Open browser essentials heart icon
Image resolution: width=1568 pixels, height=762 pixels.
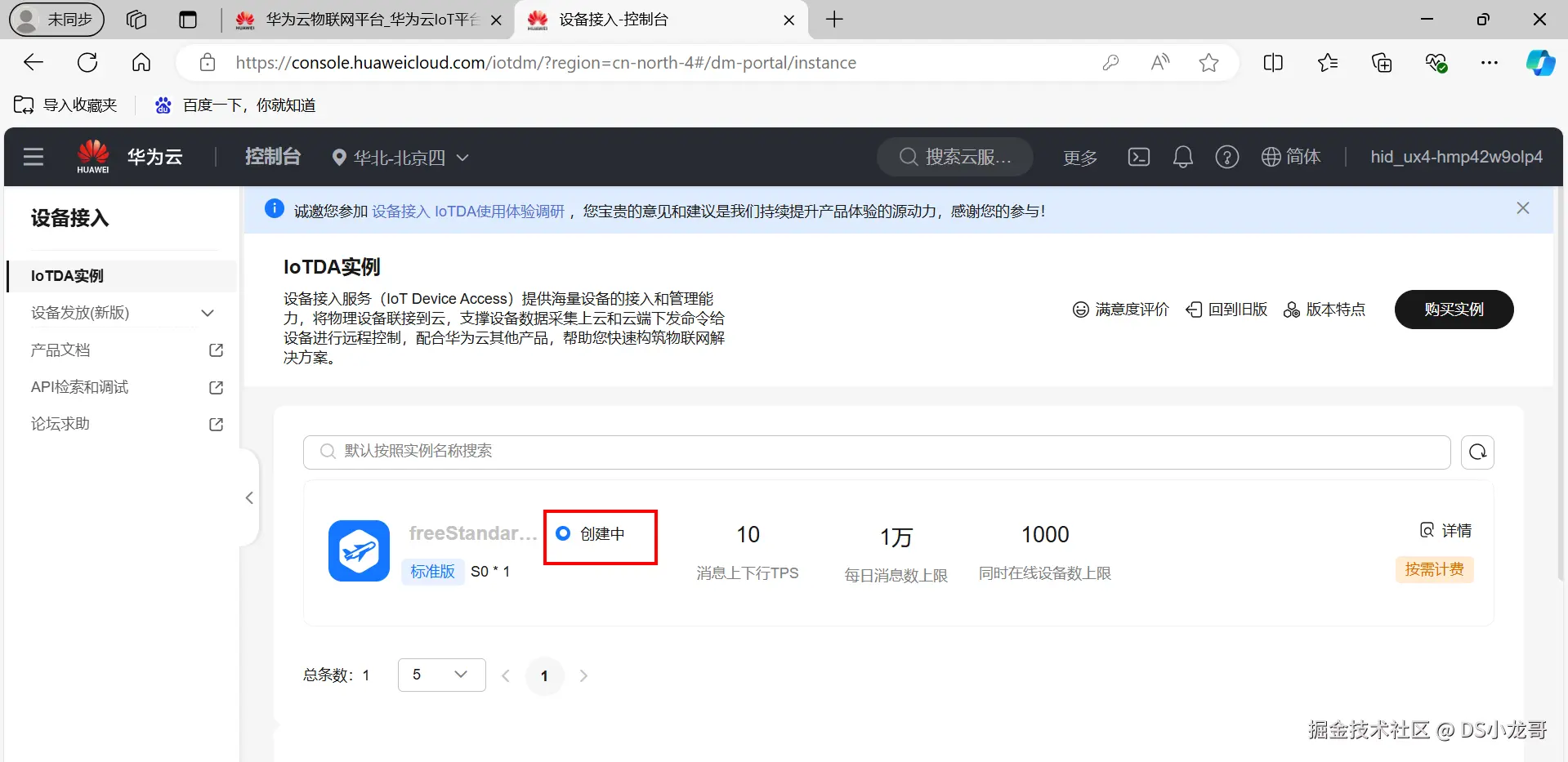1436,63
